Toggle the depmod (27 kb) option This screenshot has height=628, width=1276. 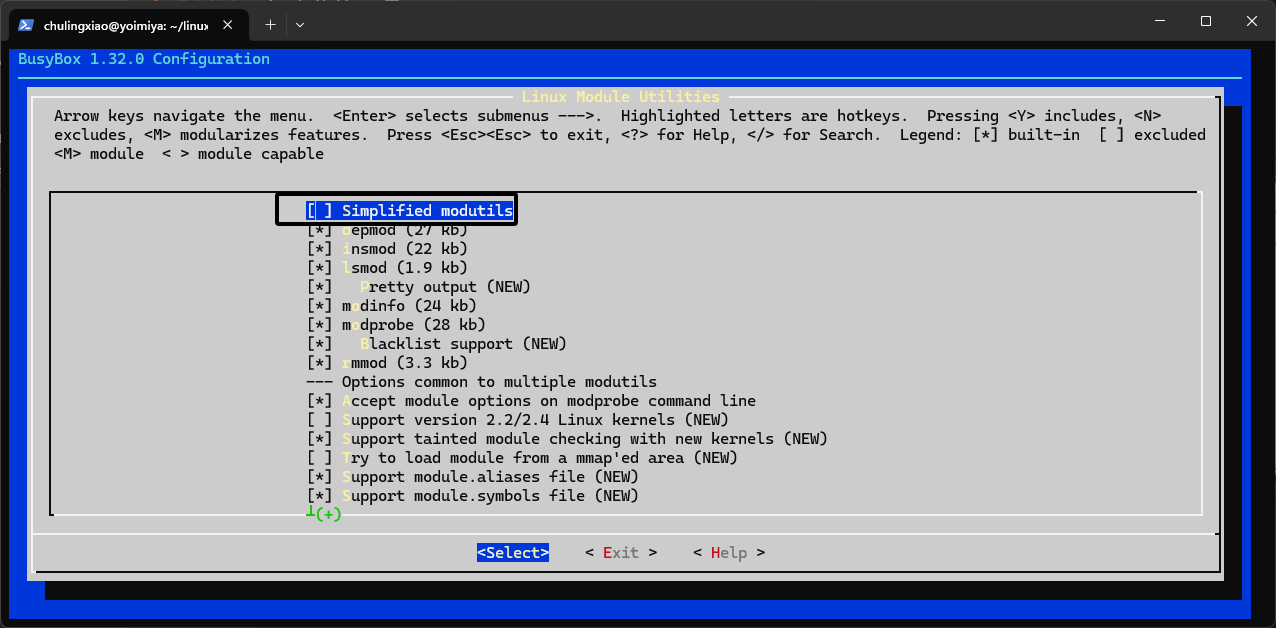click(x=387, y=230)
